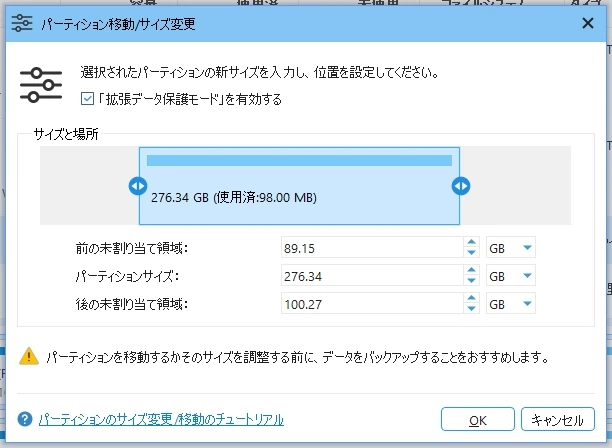This screenshot has width=612, height=448.
Task: Increase パーティションサイズ with up arrow
Action: [x=471, y=270]
